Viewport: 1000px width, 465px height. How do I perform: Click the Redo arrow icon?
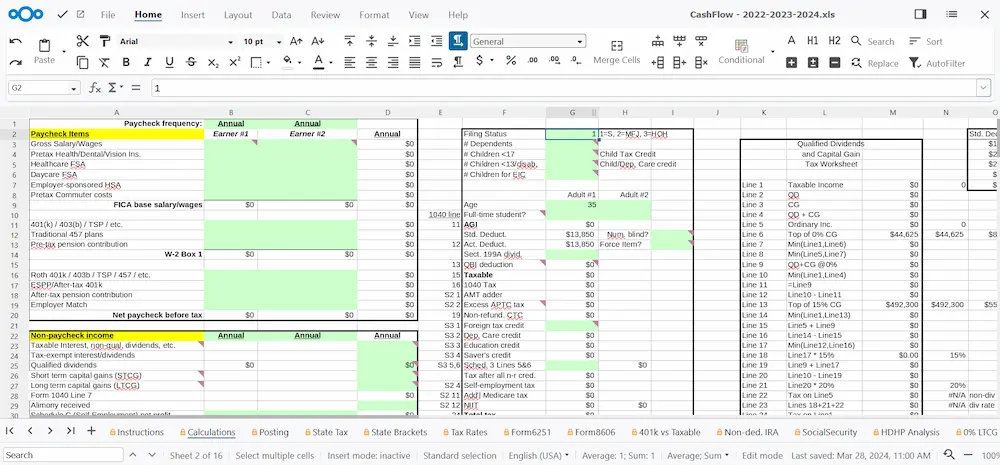pyautogui.click(x=16, y=63)
